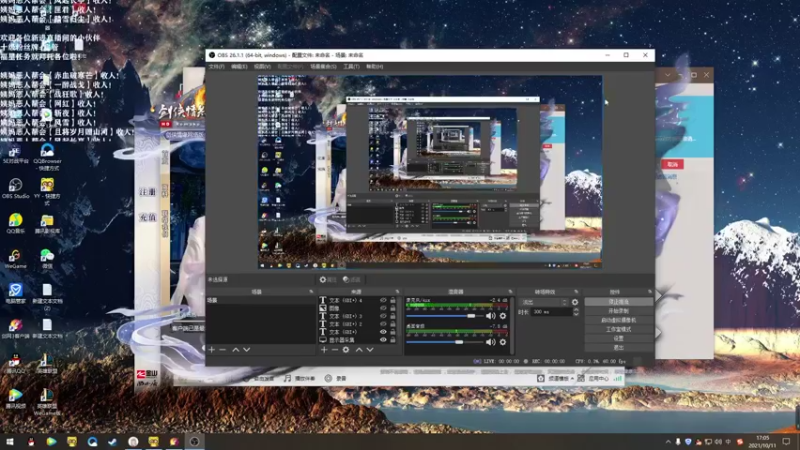Lock the 图像 source
Viewport: 800px width, 450px height.
393,308
